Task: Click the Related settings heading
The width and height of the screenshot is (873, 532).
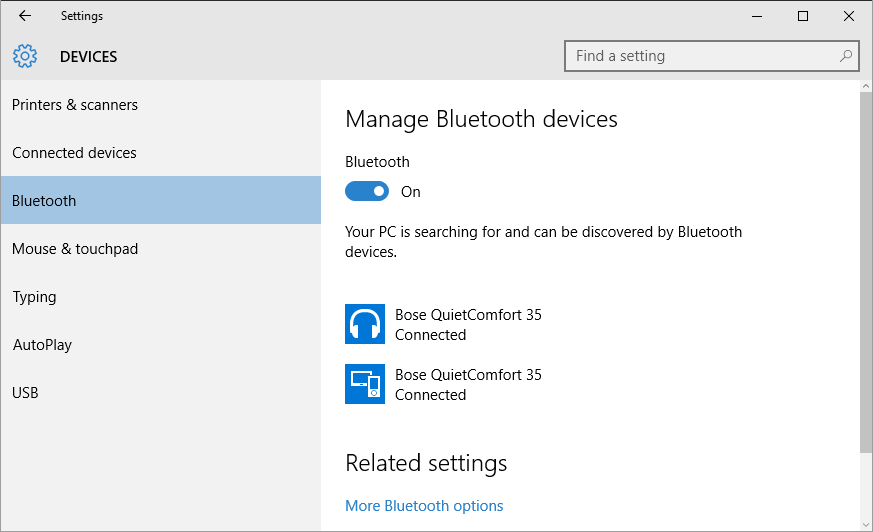Action: coord(426,463)
